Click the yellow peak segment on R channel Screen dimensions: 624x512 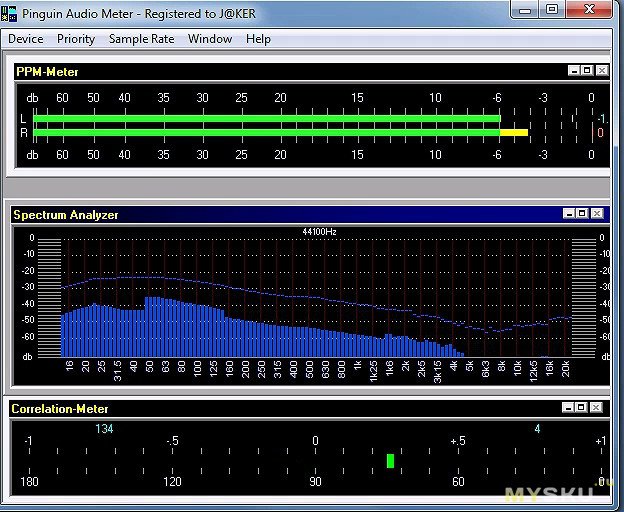point(513,132)
